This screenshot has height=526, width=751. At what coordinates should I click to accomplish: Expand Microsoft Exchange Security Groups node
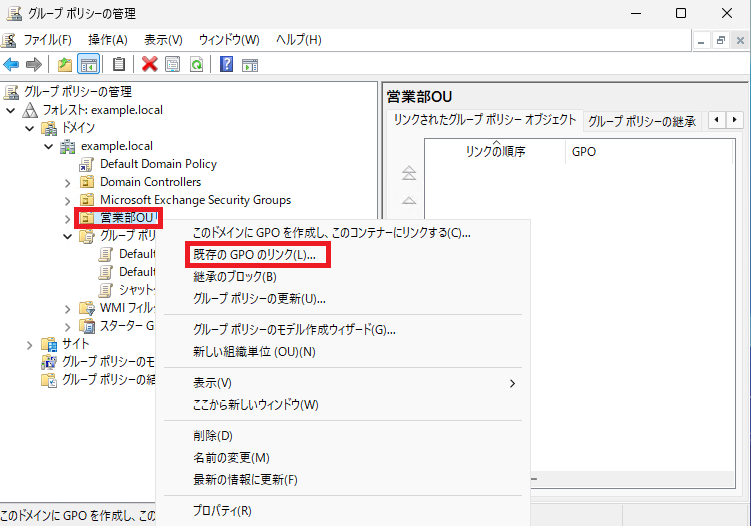tap(68, 201)
